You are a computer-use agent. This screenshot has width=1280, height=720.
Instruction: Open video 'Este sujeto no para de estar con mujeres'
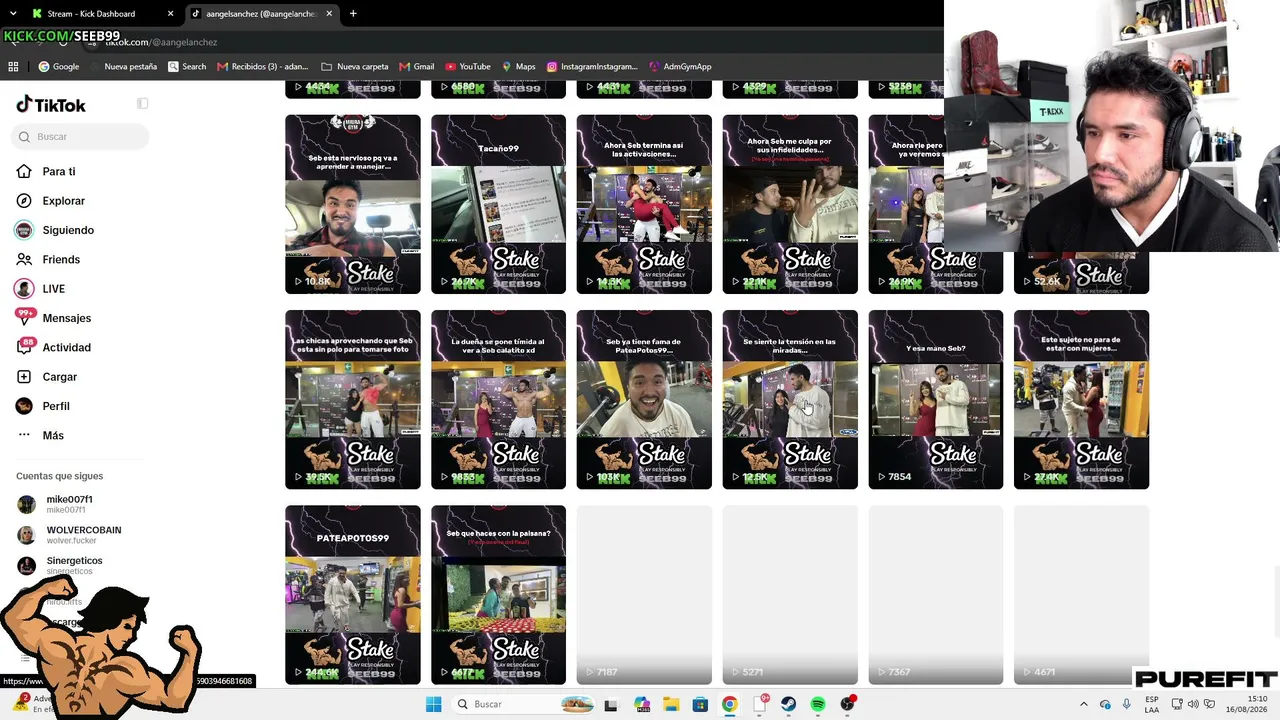pyautogui.click(x=1081, y=400)
